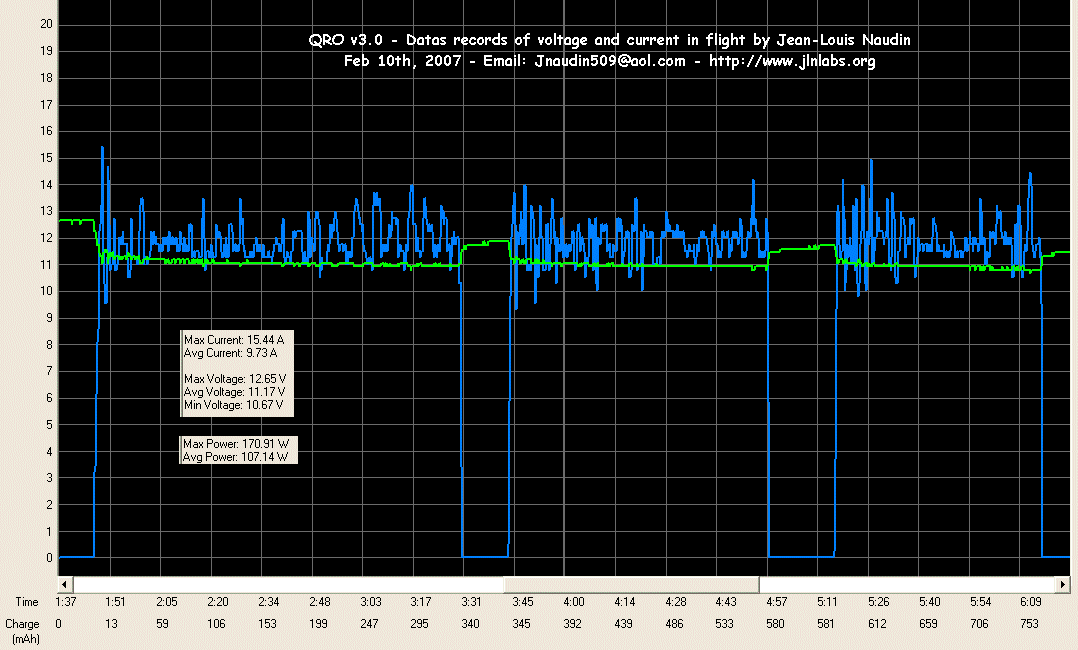The height and width of the screenshot is (650, 1078).
Task: Click the 5:11 time label
Action: tap(827, 602)
